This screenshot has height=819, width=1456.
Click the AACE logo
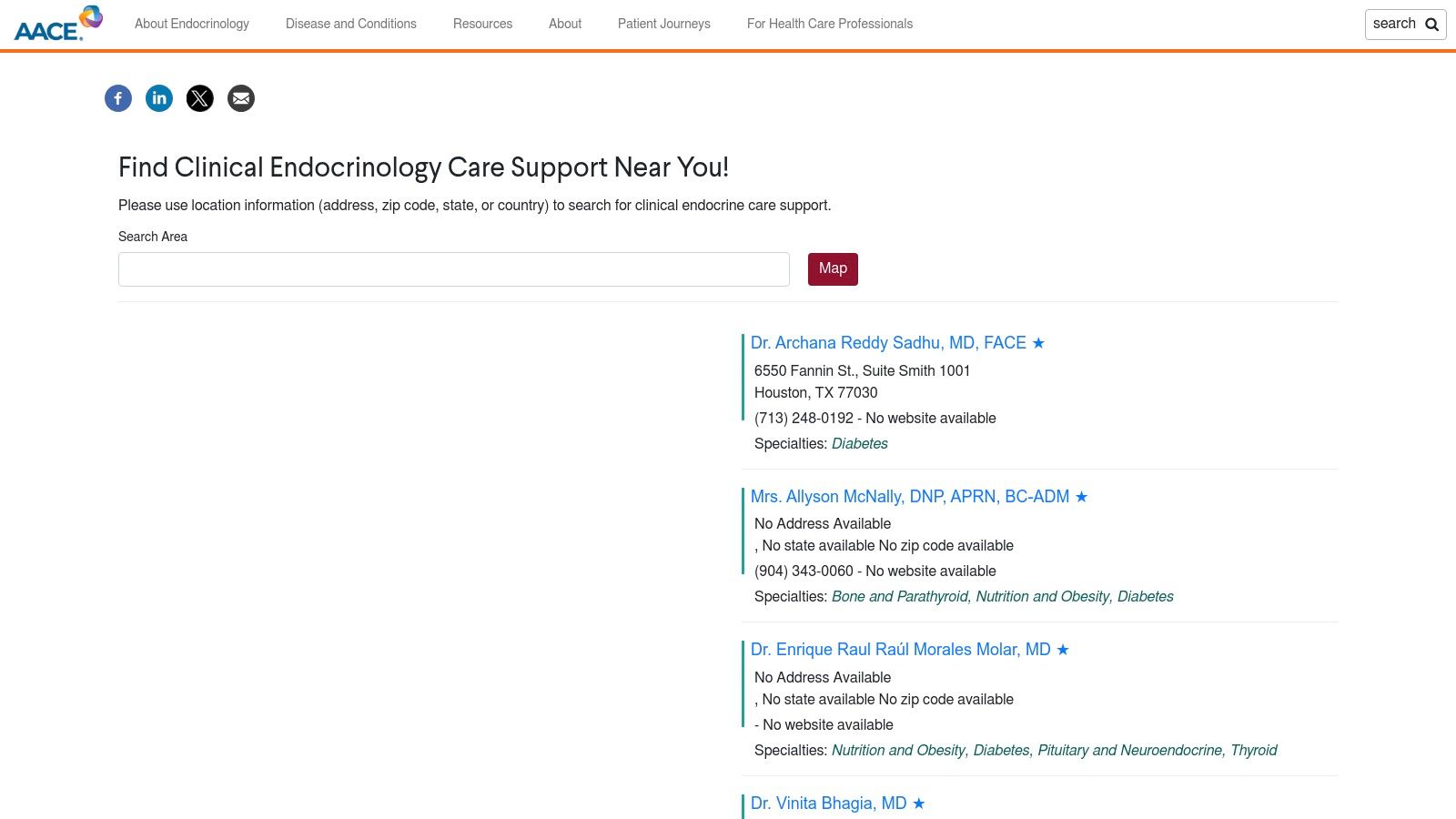tap(58, 25)
